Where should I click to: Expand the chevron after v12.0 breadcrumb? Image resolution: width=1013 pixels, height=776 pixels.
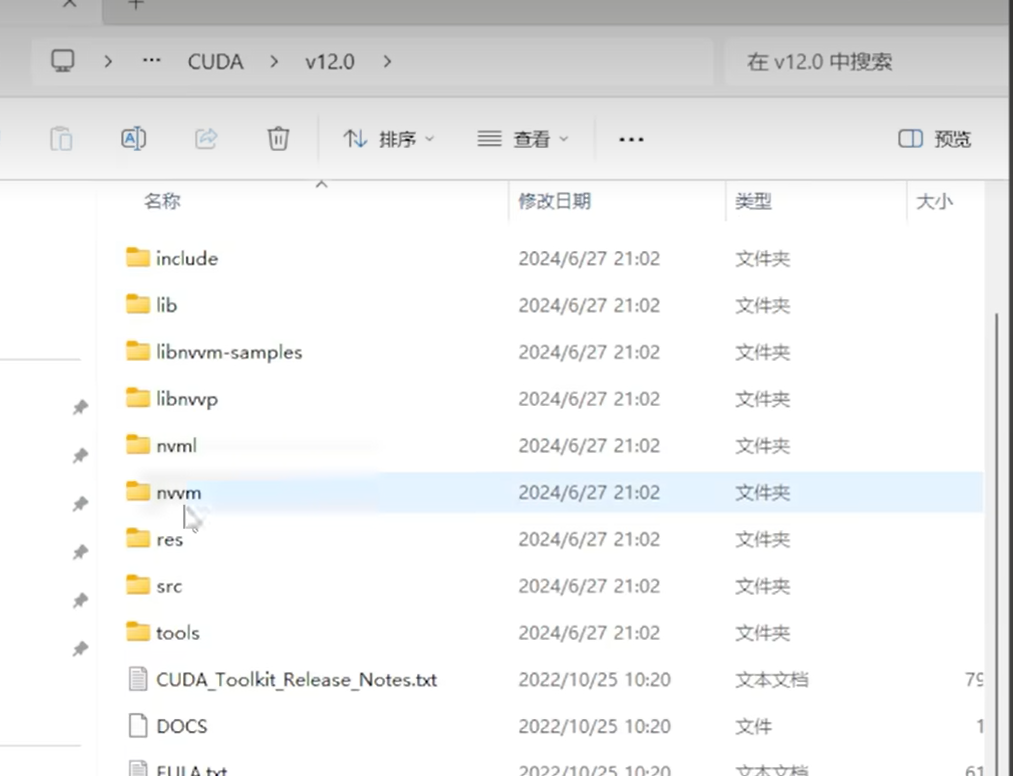[x=387, y=61]
